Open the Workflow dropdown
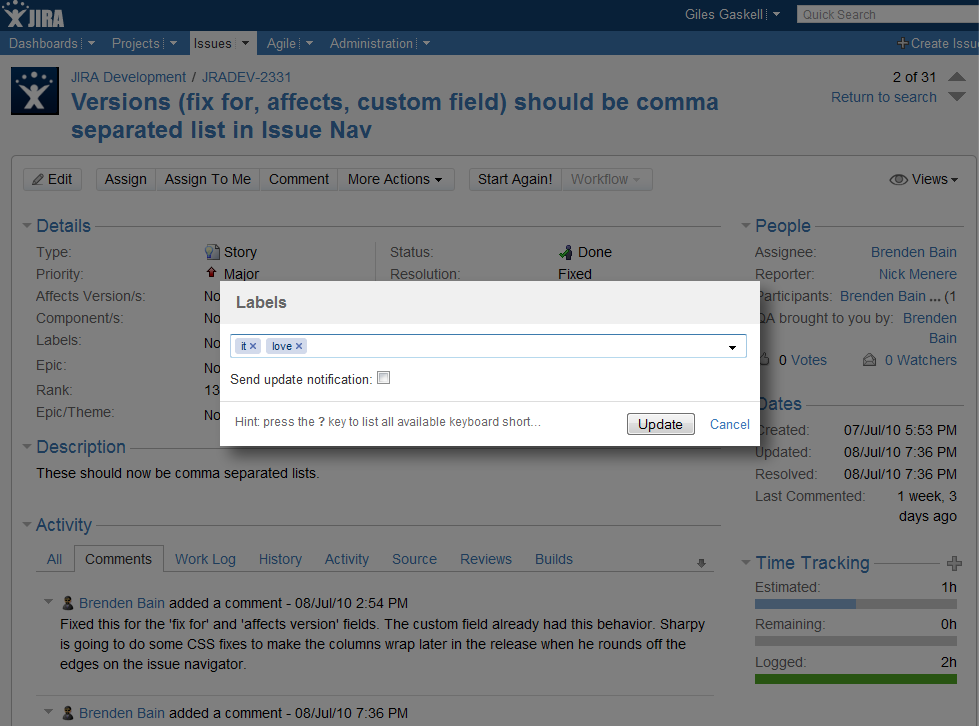 tap(606, 179)
